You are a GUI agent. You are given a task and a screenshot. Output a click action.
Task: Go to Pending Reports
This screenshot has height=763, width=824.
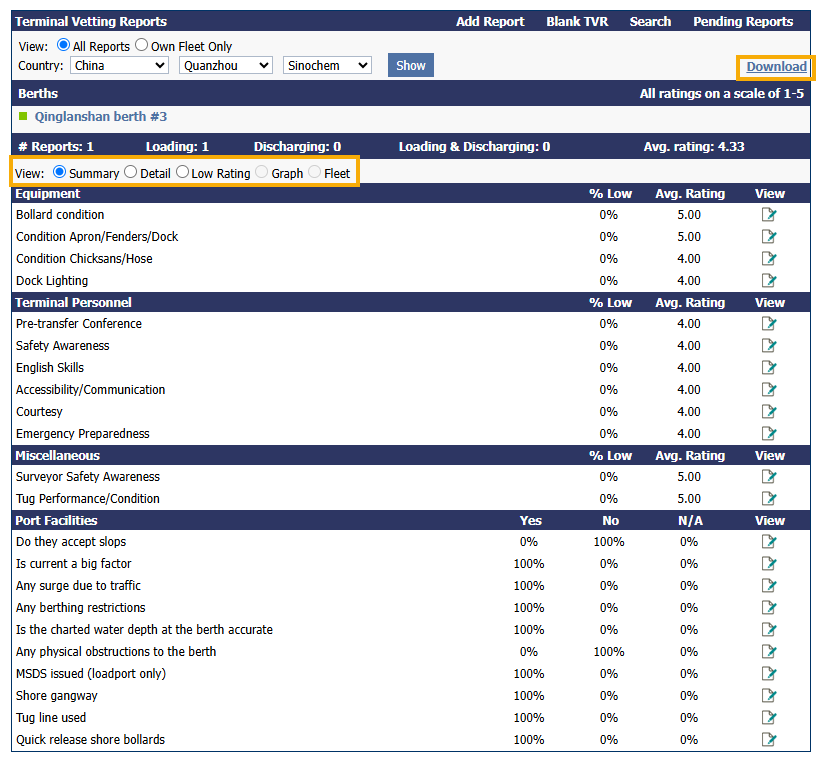742,22
